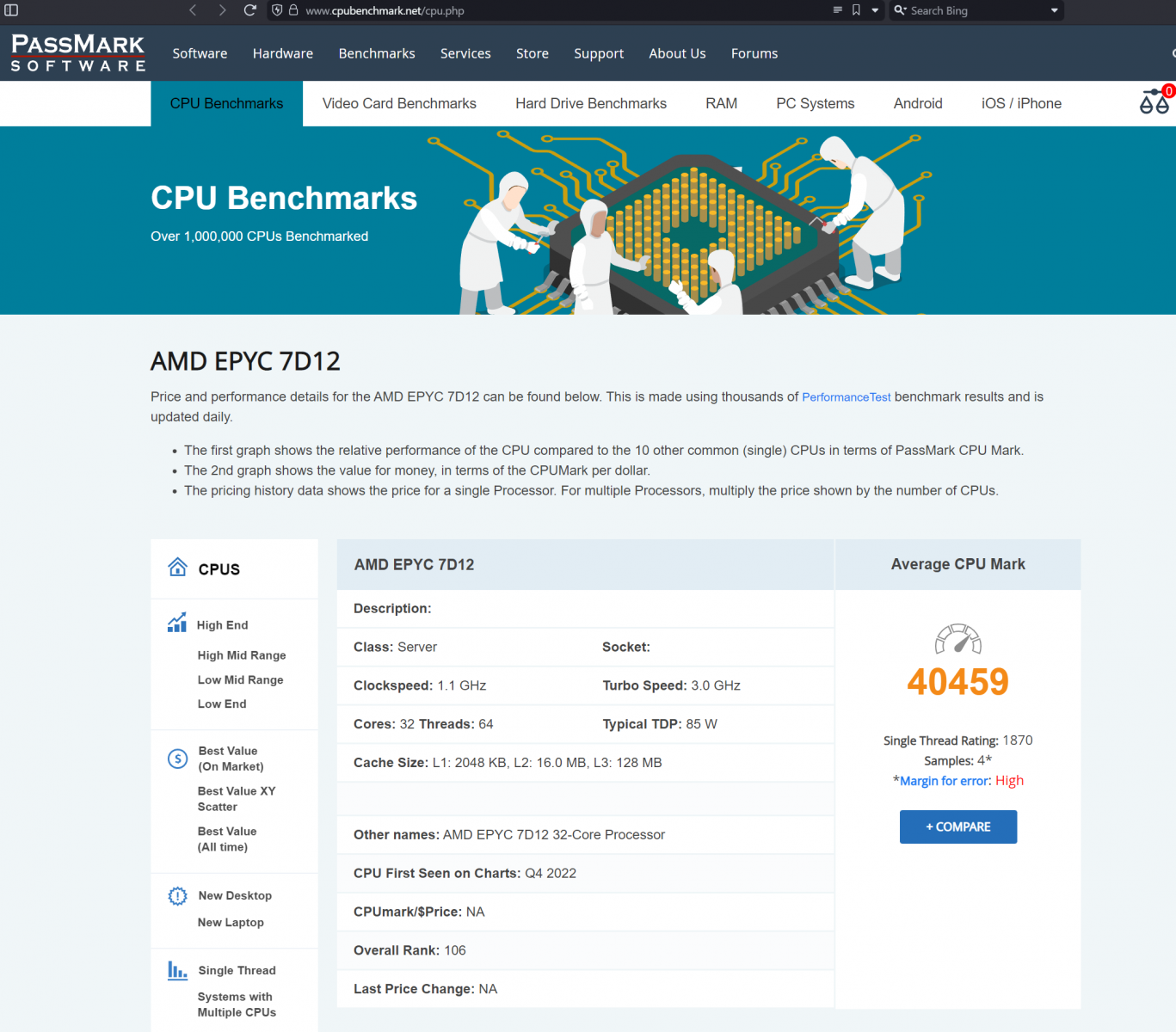The height and width of the screenshot is (1032, 1176).
Task: Open the High Mid Range list
Action: [242, 655]
